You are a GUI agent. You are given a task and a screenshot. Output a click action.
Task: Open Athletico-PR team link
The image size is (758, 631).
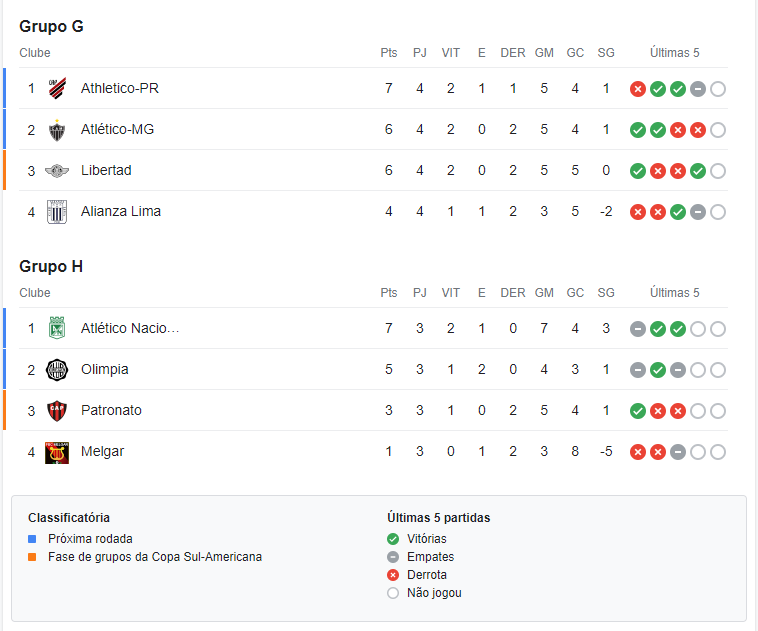(x=119, y=88)
